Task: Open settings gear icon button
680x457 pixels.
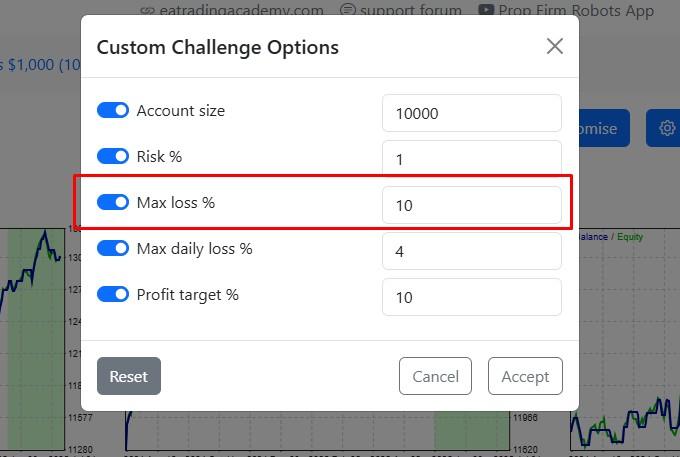Action: tap(667, 128)
